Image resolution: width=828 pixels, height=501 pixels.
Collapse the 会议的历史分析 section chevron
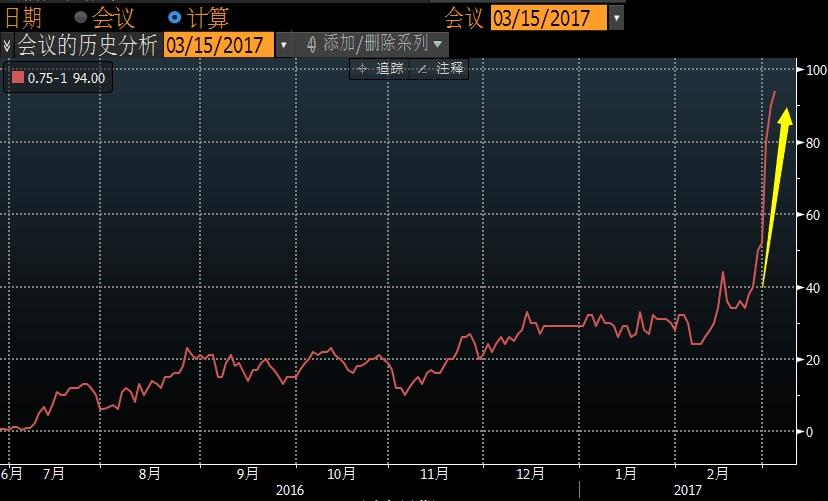pyautogui.click(x=7, y=45)
